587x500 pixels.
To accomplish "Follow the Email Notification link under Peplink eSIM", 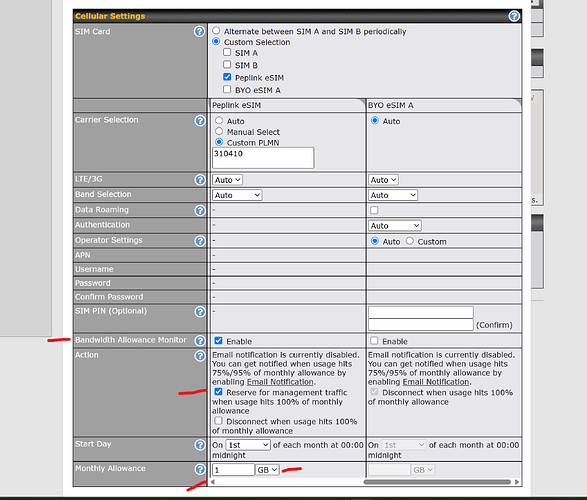I will click(x=280, y=382).
